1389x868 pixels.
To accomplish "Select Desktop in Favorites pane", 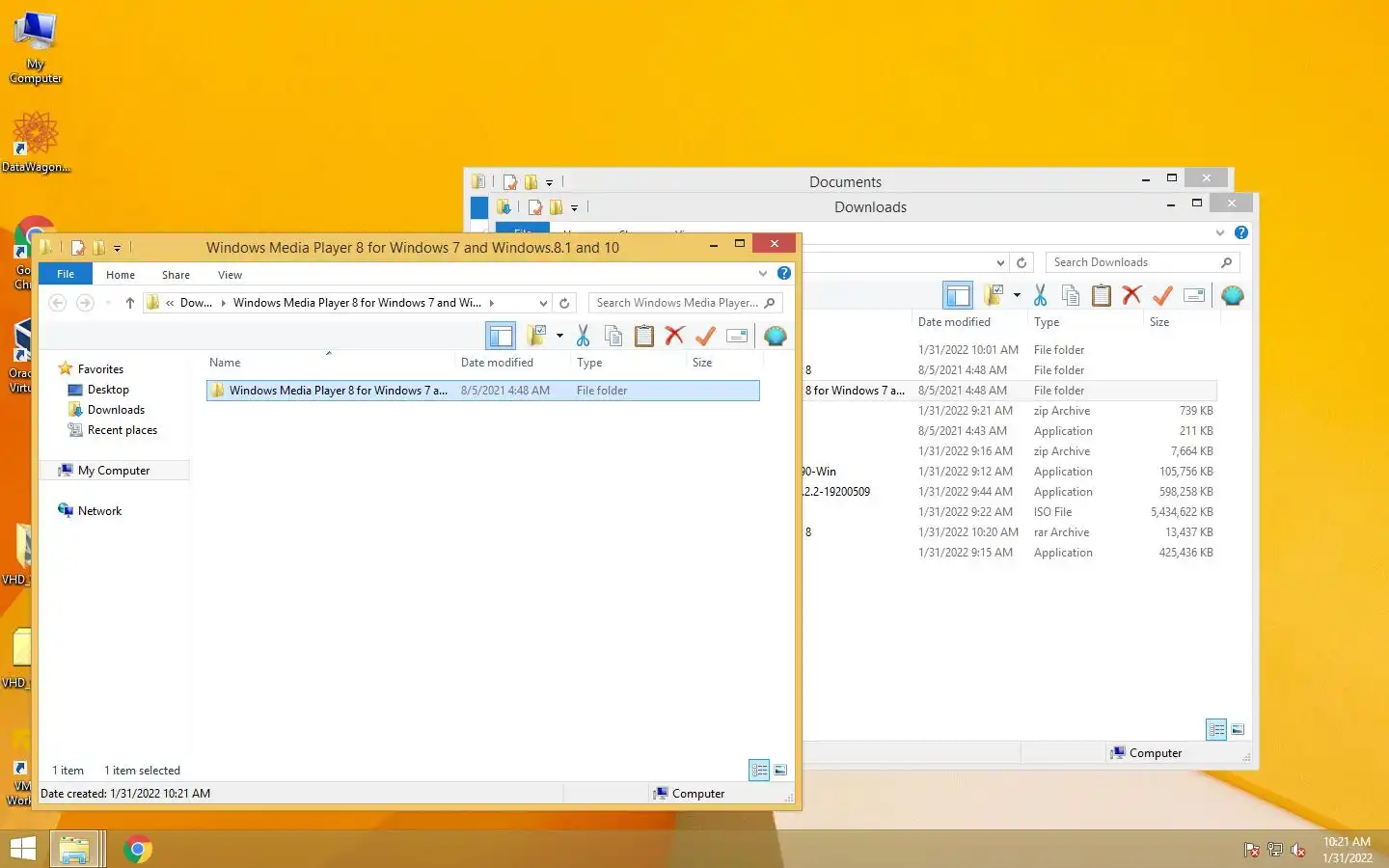I will pos(108,390).
